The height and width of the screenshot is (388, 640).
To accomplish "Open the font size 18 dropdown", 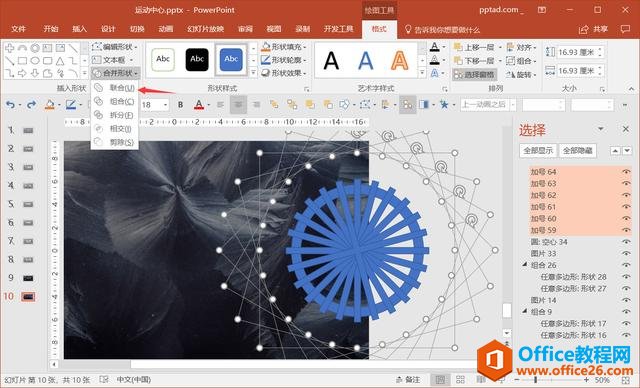I will point(165,105).
